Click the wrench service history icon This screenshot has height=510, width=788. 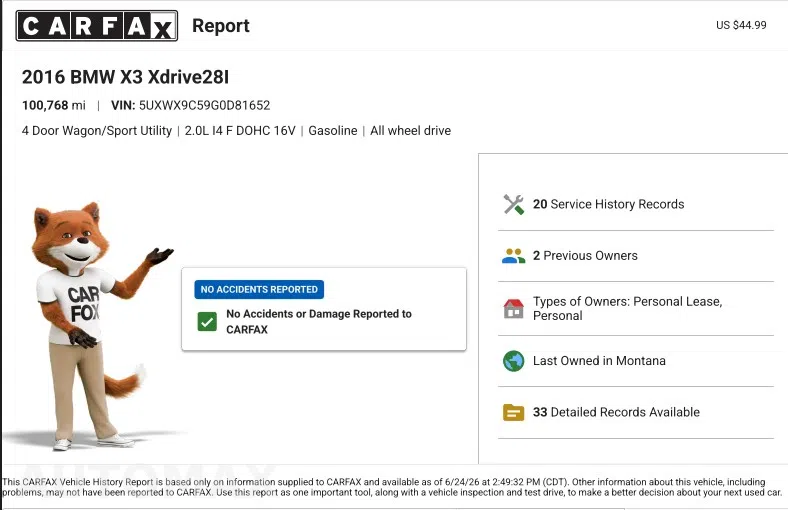(513, 205)
